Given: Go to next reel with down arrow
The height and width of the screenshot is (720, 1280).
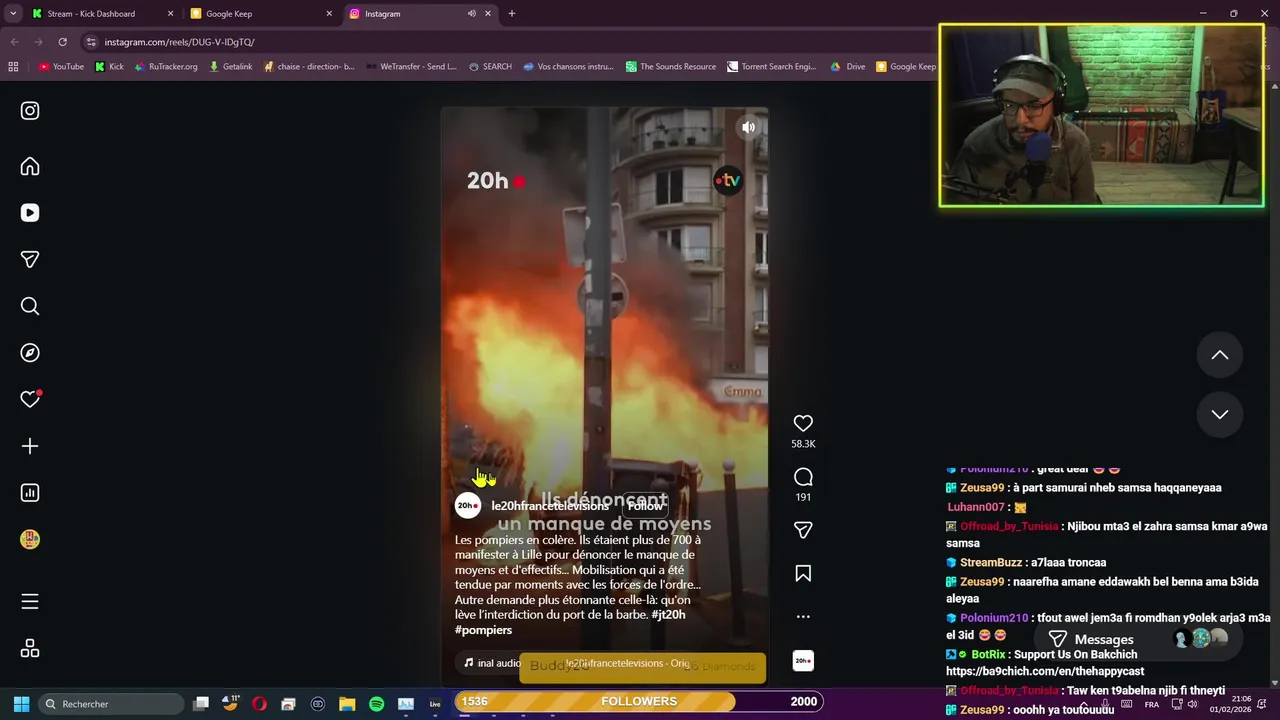Looking at the screenshot, I should (1220, 414).
